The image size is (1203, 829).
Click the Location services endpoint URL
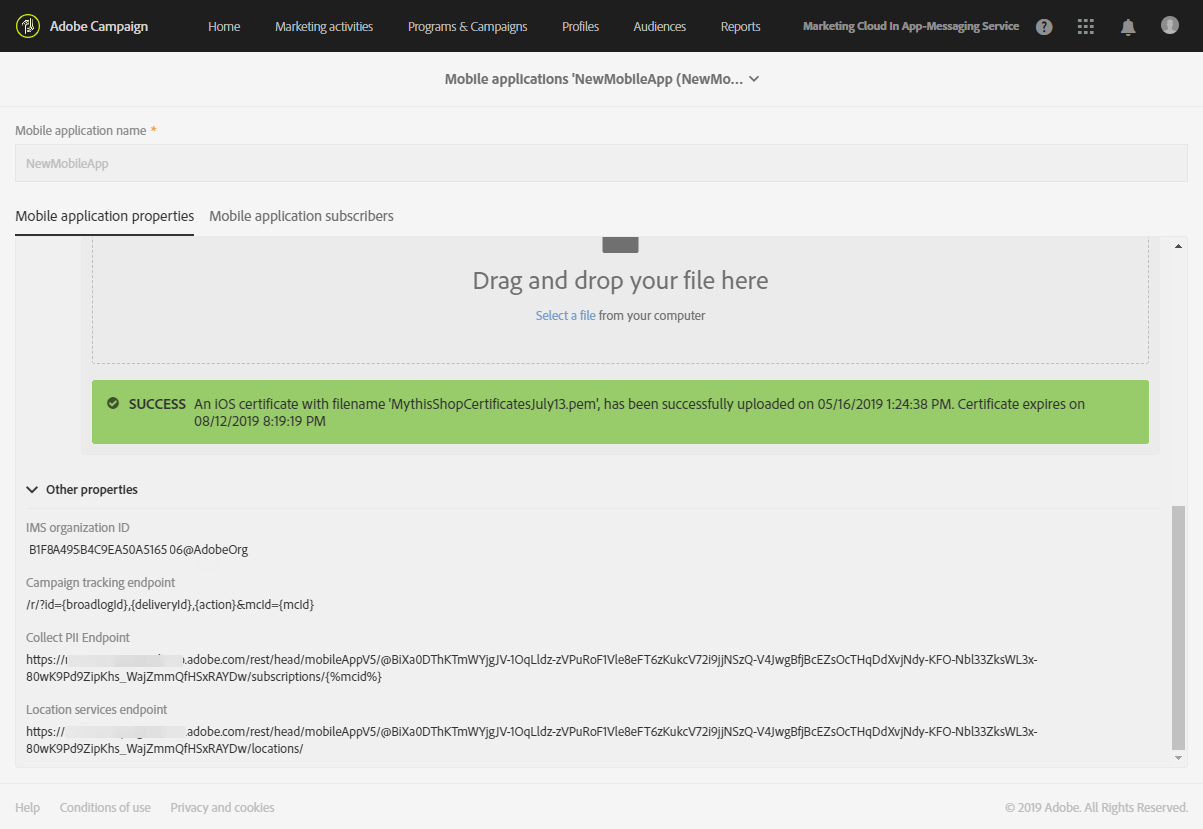[x=531, y=740]
